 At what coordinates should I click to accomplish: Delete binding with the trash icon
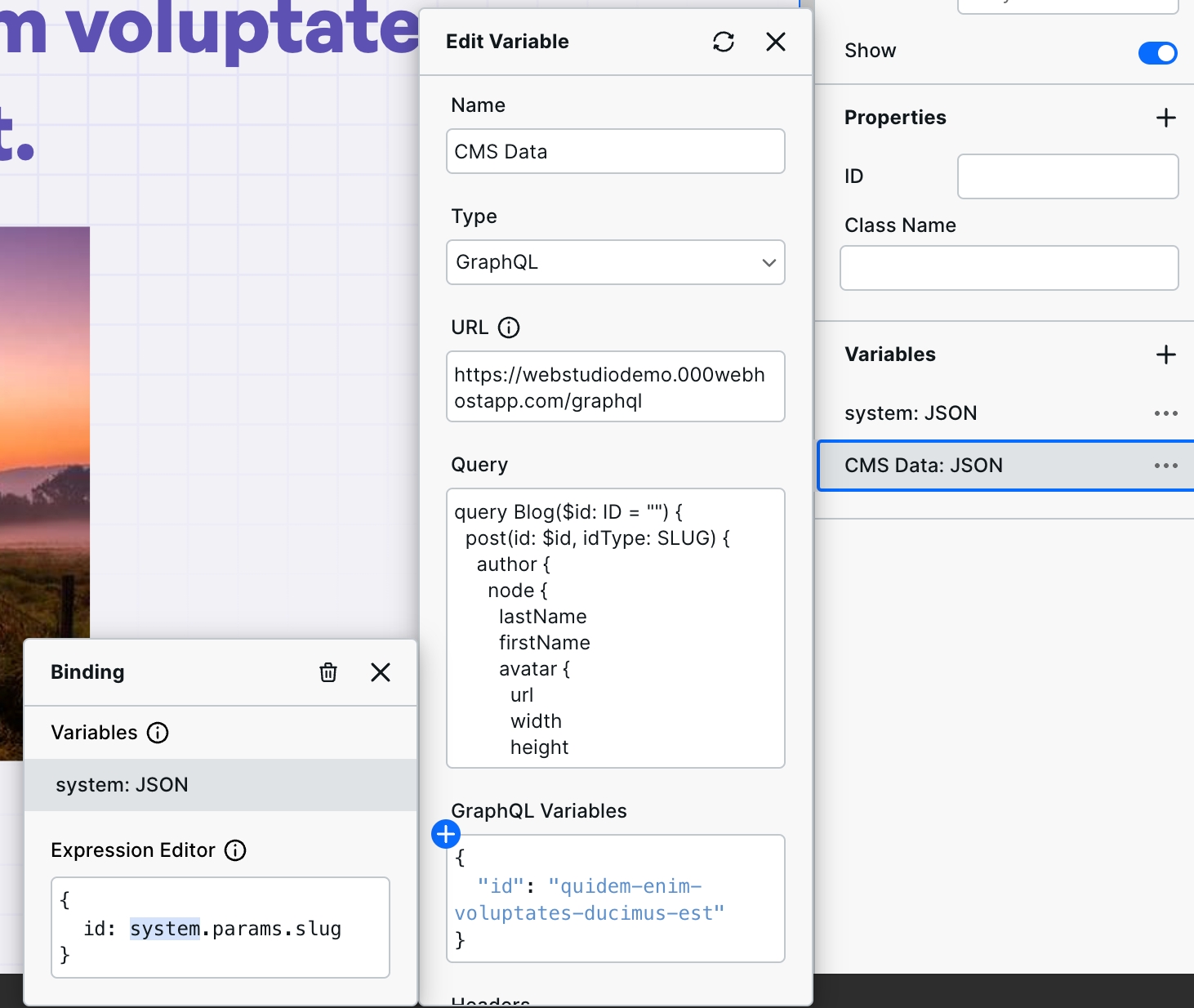click(x=328, y=672)
